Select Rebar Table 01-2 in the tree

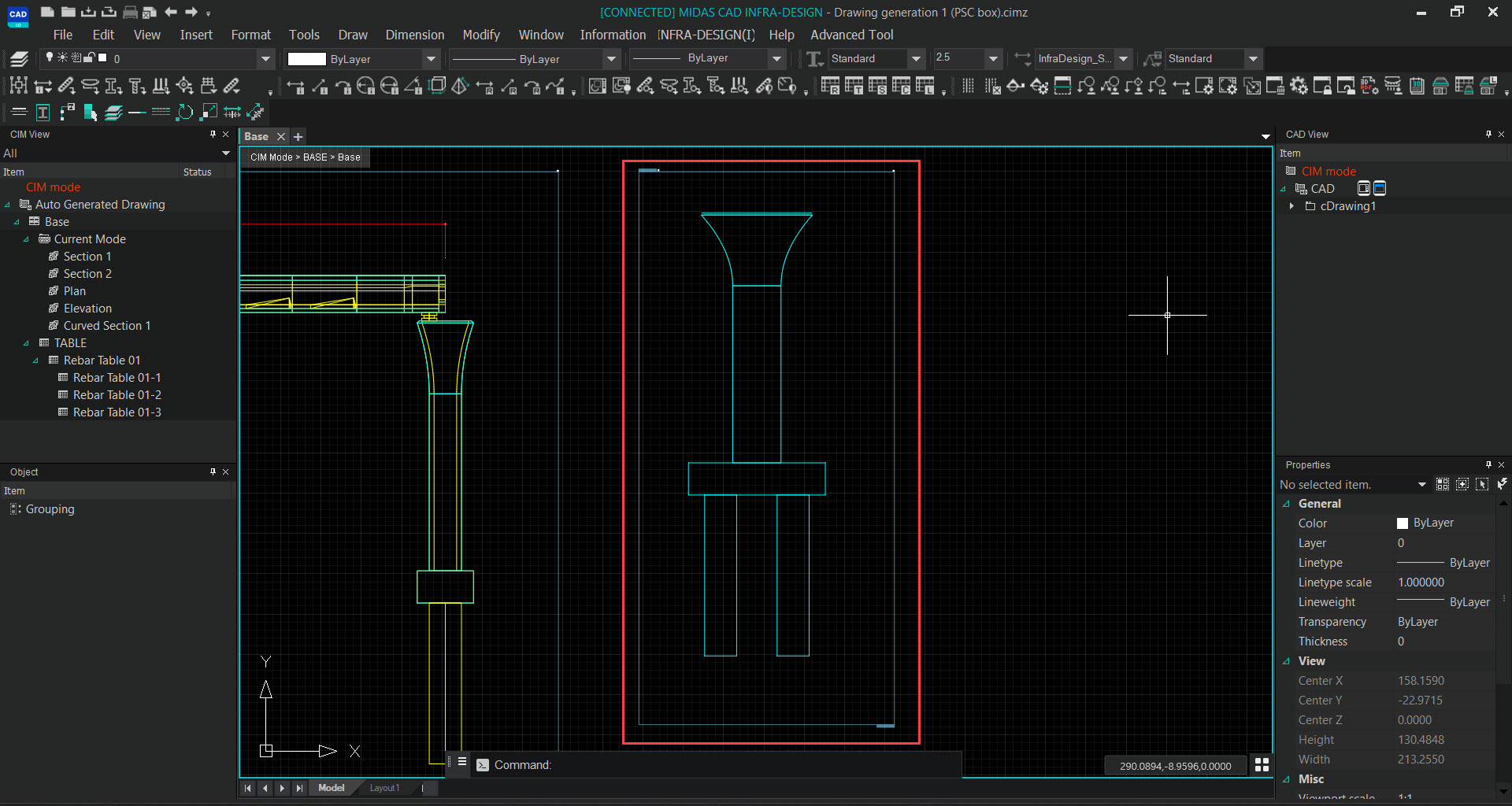tap(117, 395)
